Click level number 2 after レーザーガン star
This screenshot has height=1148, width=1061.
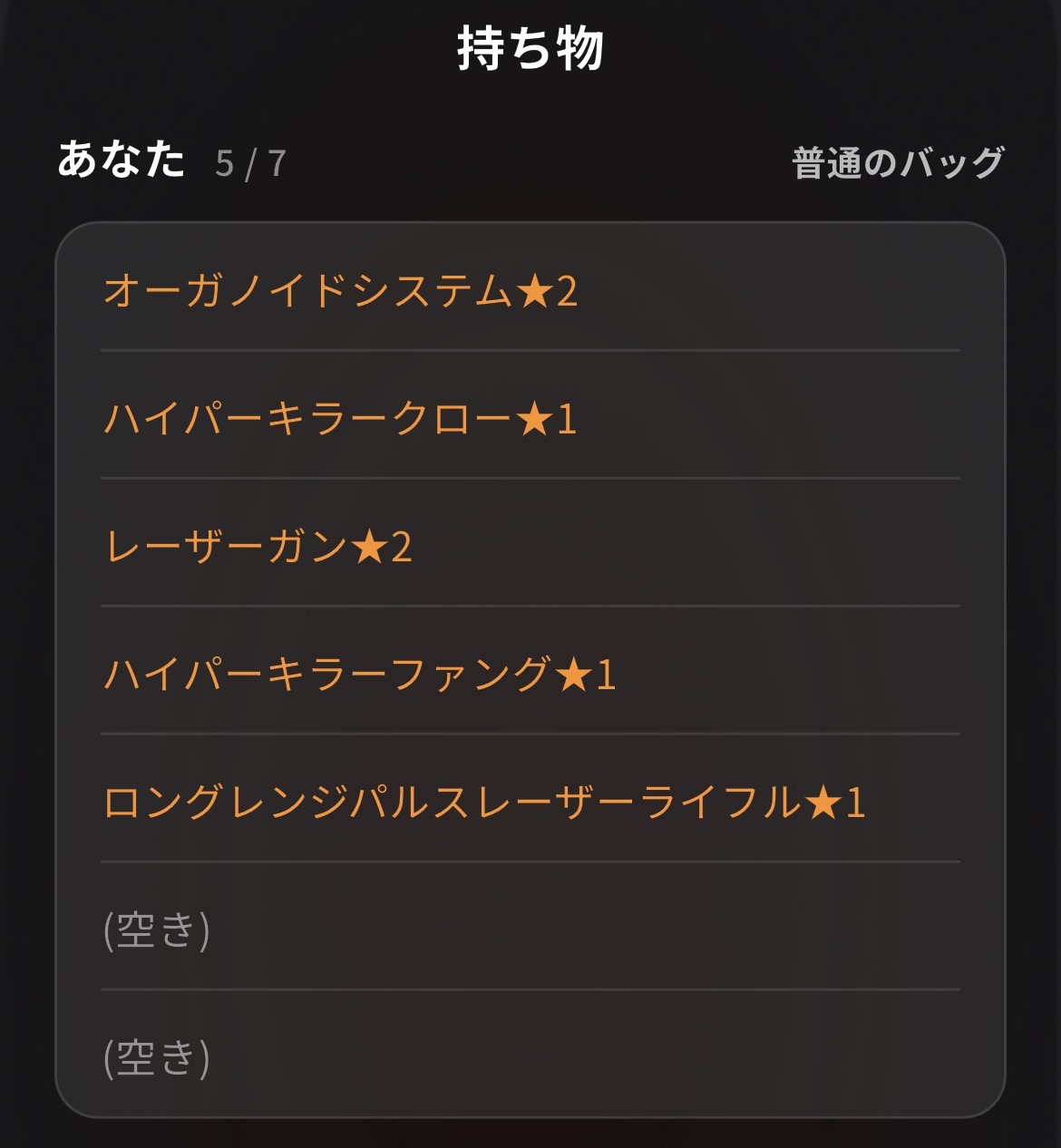click(401, 548)
